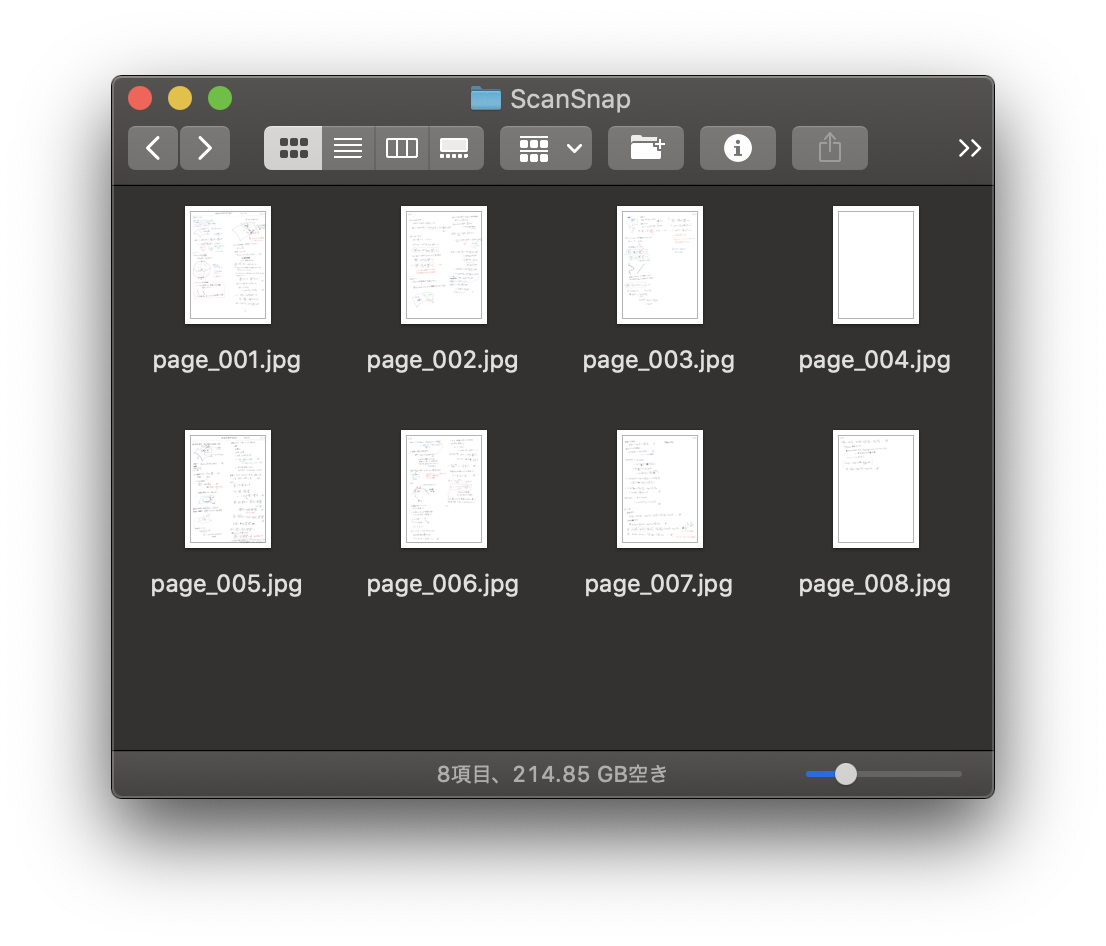Switch to gallery view mode
Viewport: 1106px width, 946px height.
tap(455, 147)
